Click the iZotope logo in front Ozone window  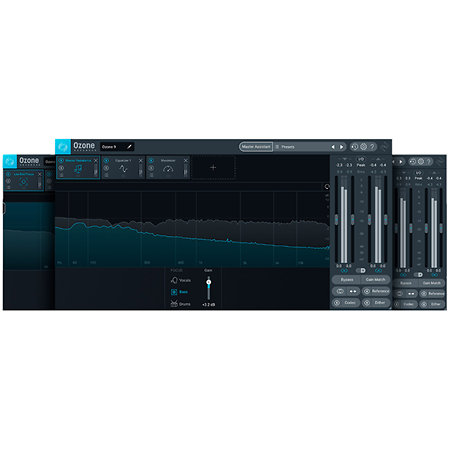coord(63,147)
